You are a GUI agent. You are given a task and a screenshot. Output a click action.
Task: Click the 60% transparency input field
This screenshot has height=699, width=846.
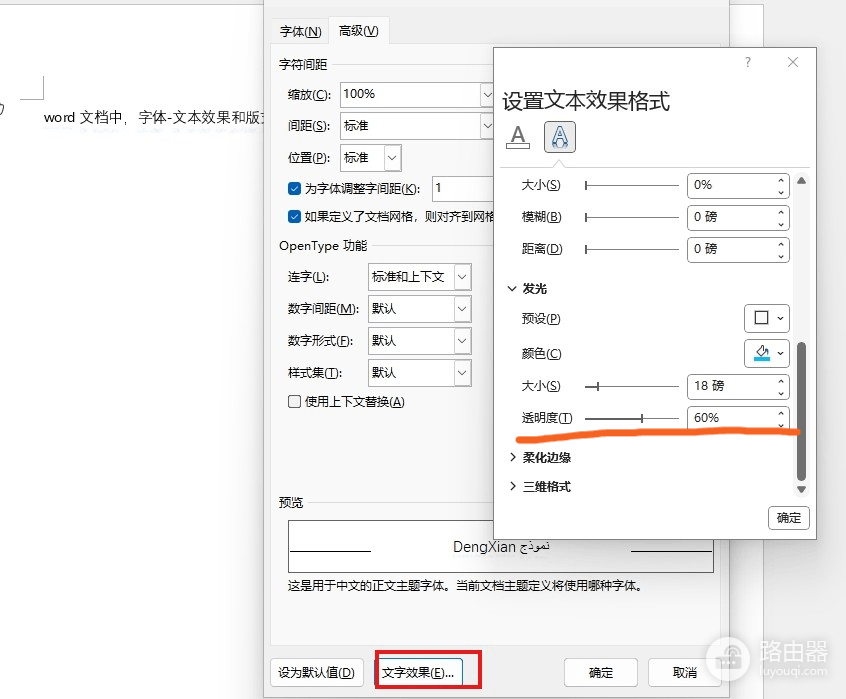[x=731, y=418]
